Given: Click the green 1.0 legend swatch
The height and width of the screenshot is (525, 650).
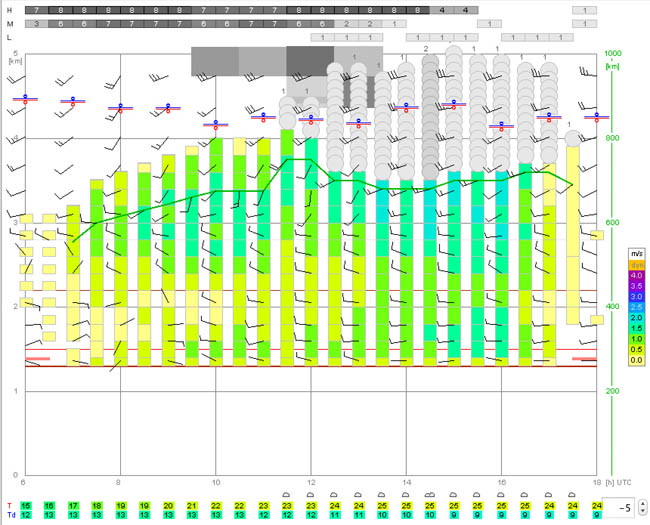Looking at the screenshot, I should point(636,339).
